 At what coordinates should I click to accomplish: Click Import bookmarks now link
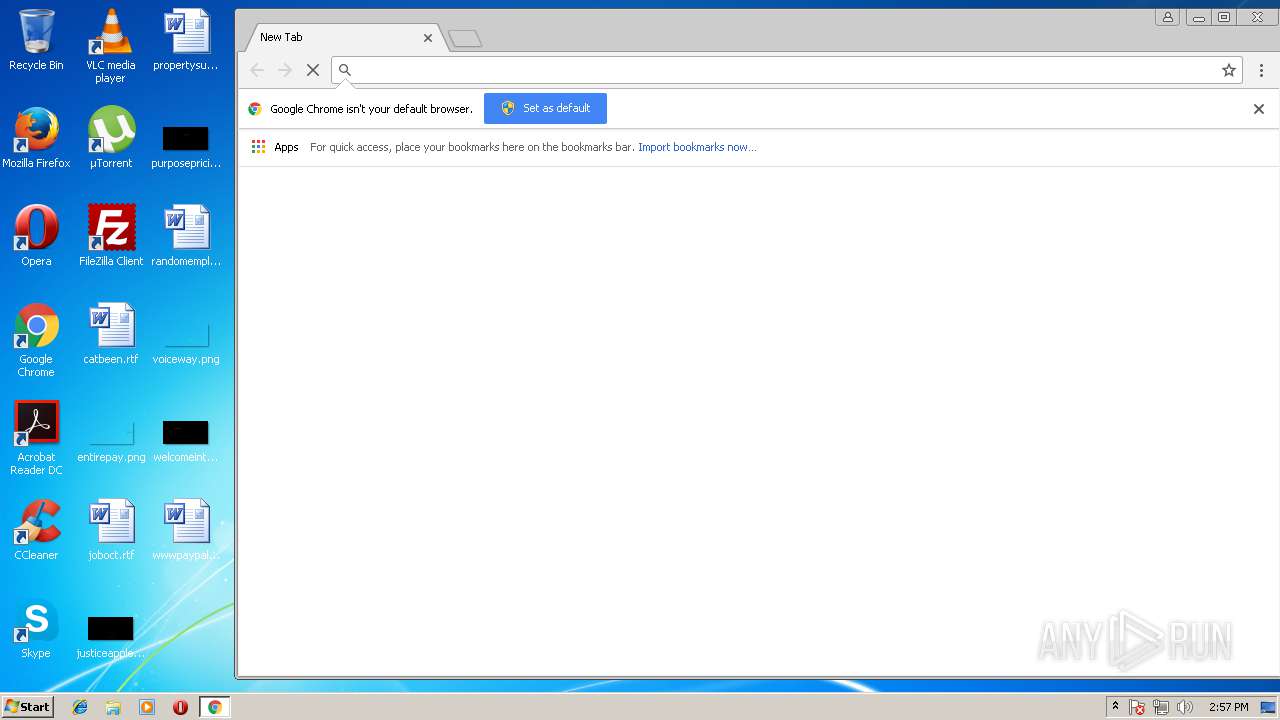(x=697, y=147)
